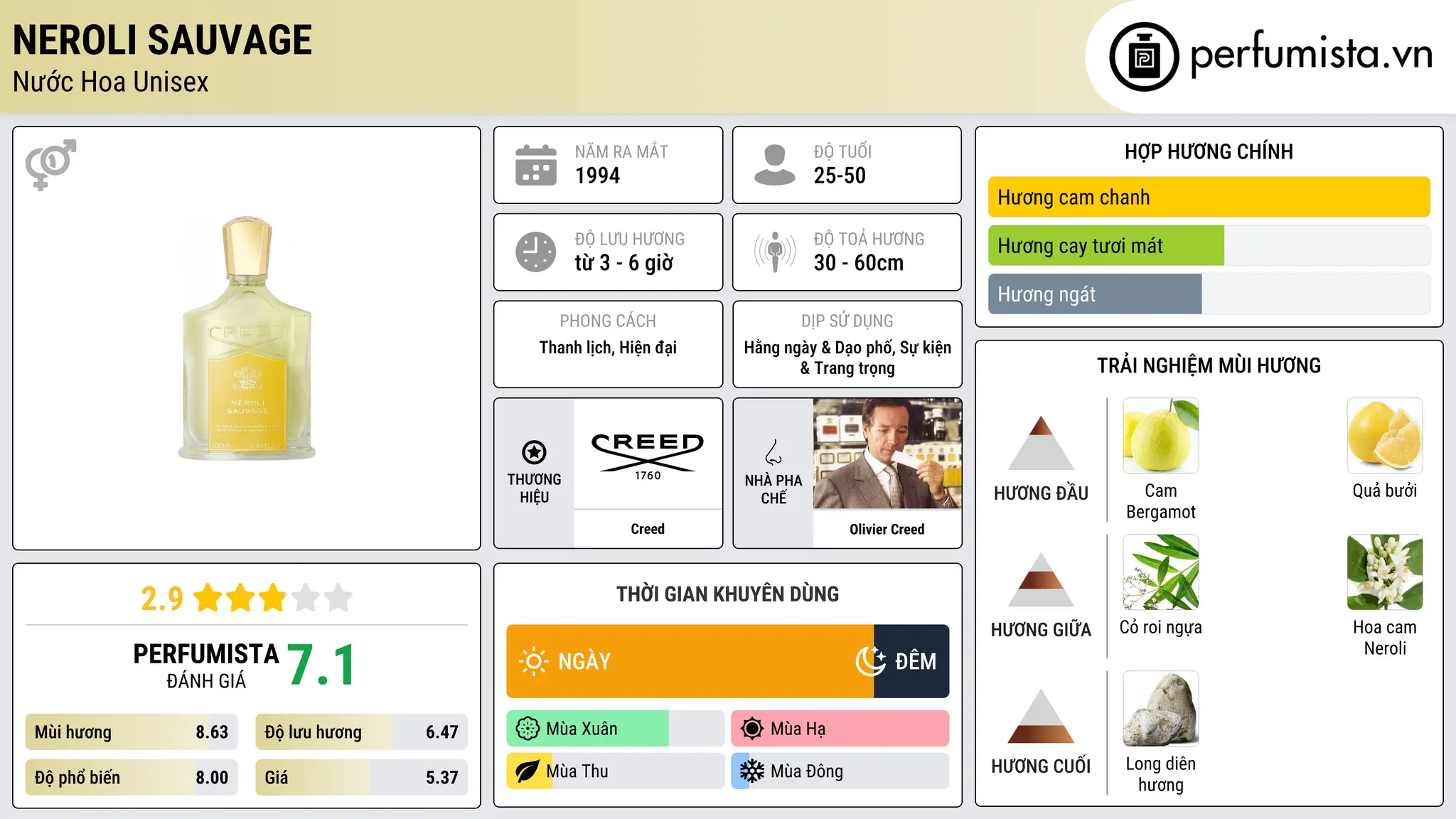Click the yellow Hương cam chanh accord bar

[1209, 197]
